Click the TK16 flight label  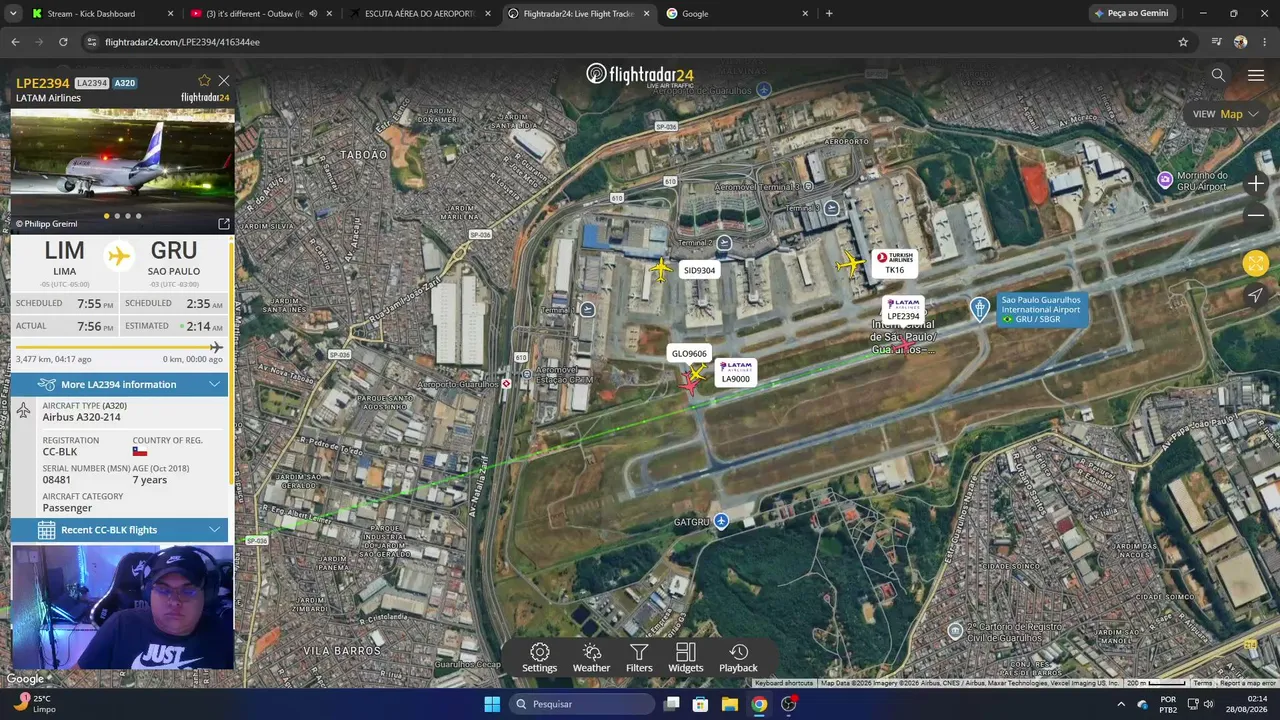(x=894, y=263)
